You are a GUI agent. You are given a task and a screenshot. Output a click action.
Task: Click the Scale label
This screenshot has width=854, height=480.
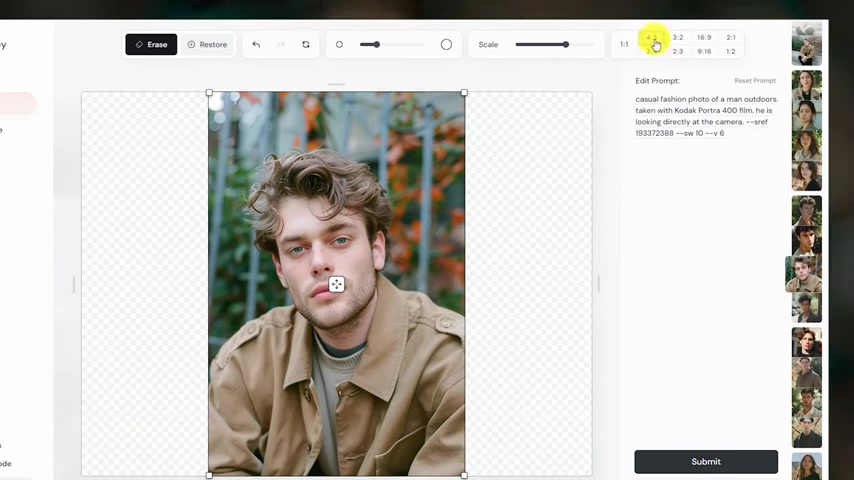[x=488, y=45]
